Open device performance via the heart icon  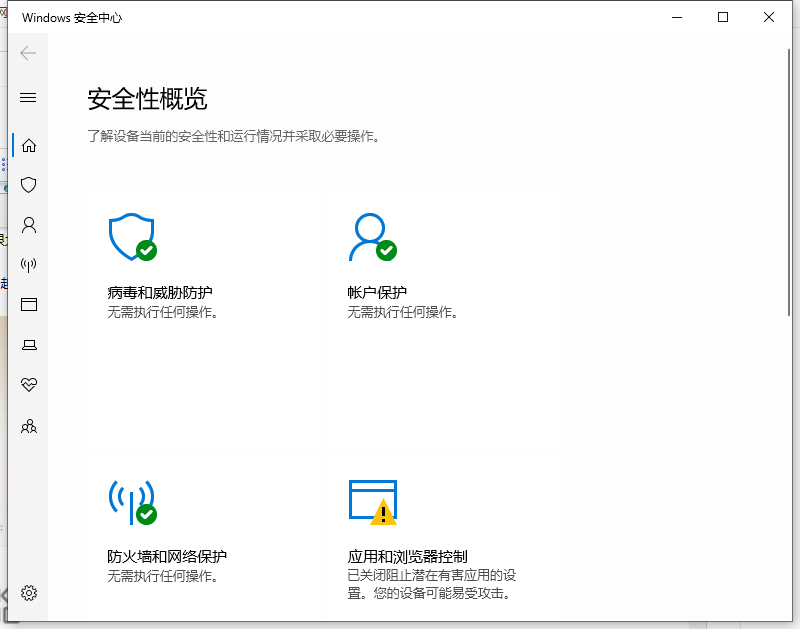point(28,384)
